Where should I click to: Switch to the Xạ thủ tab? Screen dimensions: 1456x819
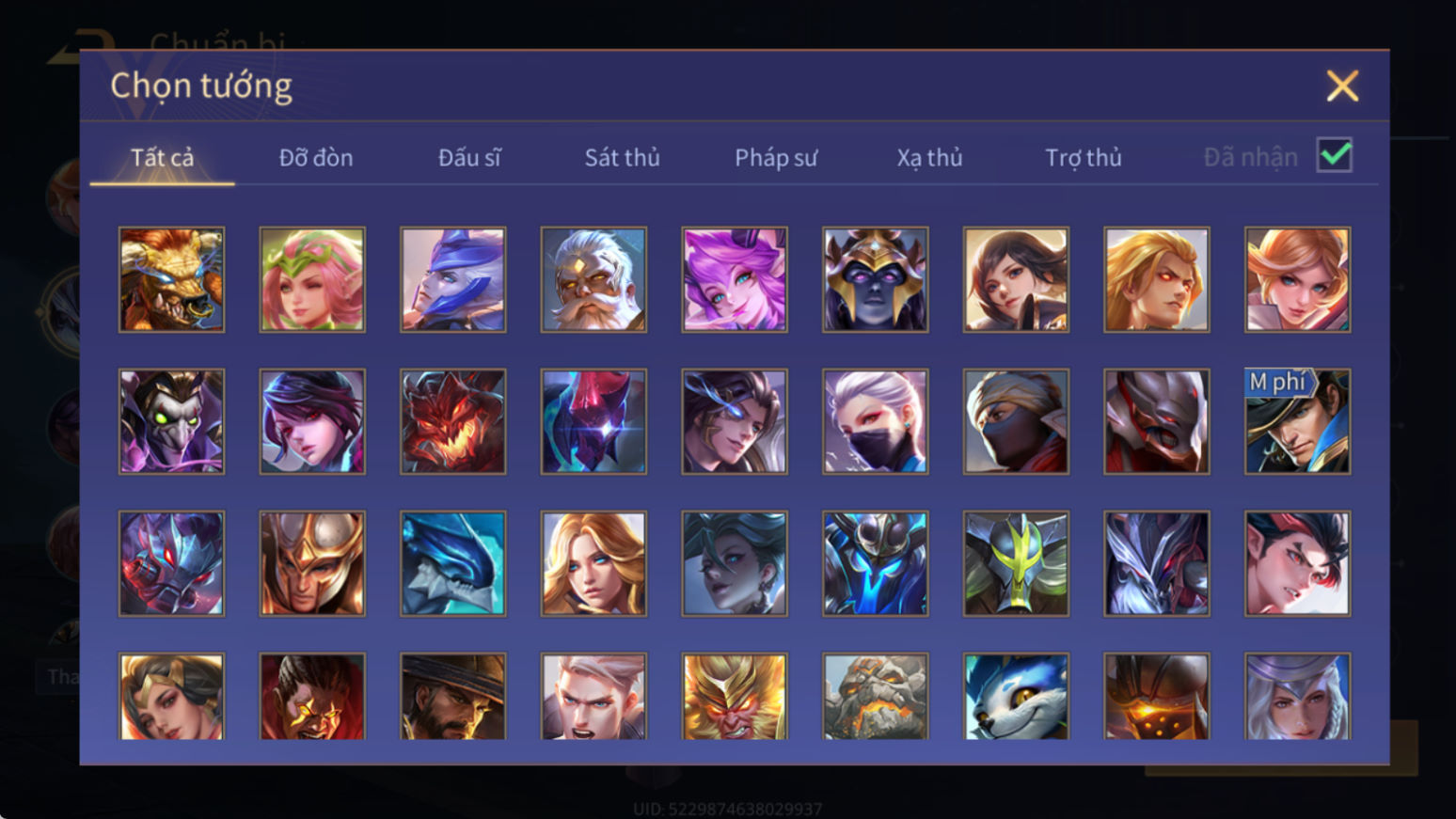coord(929,157)
